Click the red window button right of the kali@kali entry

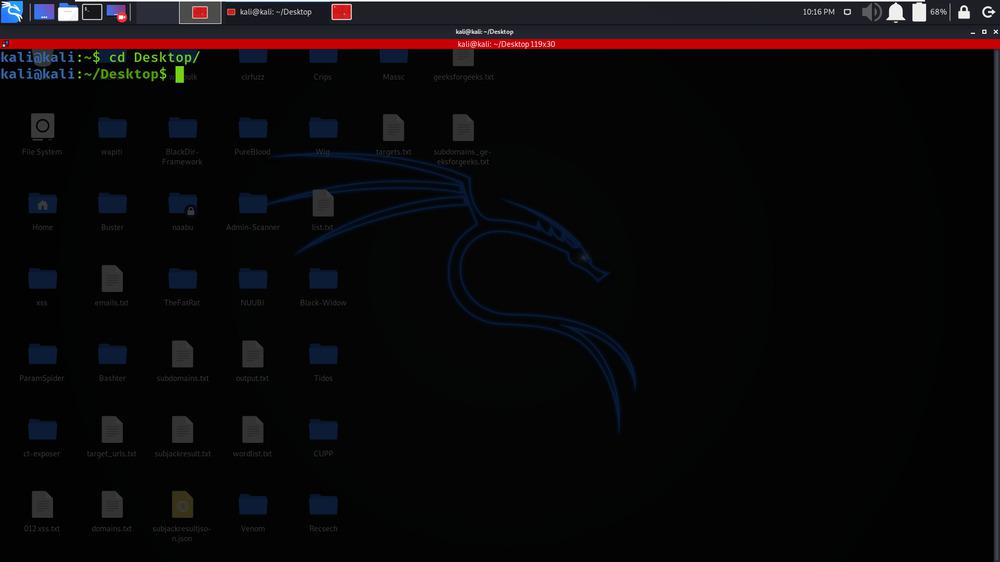click(341, 12)
